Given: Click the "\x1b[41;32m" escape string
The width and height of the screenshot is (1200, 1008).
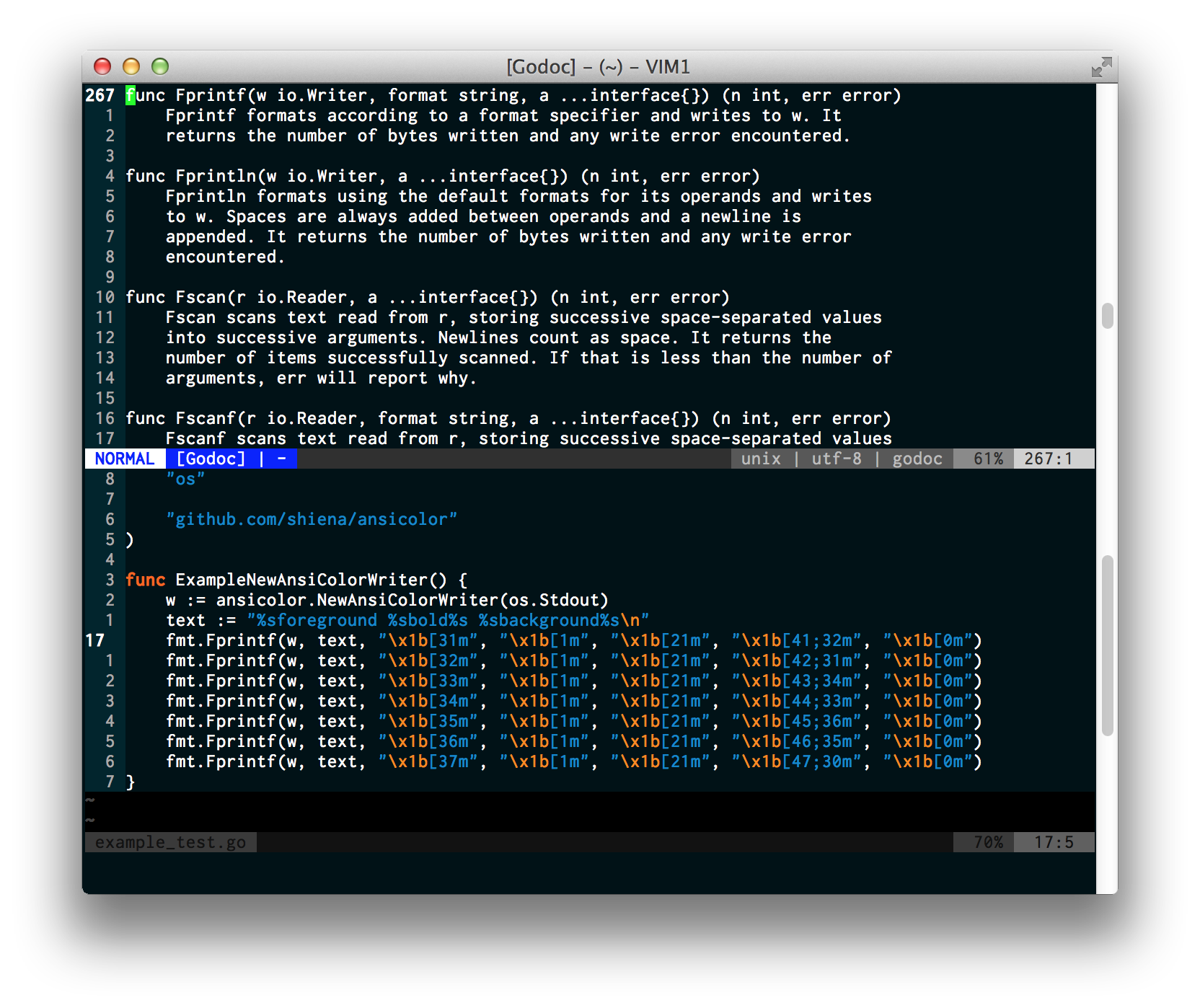Looking at the screenshot, I should click(x=796, y=640).
